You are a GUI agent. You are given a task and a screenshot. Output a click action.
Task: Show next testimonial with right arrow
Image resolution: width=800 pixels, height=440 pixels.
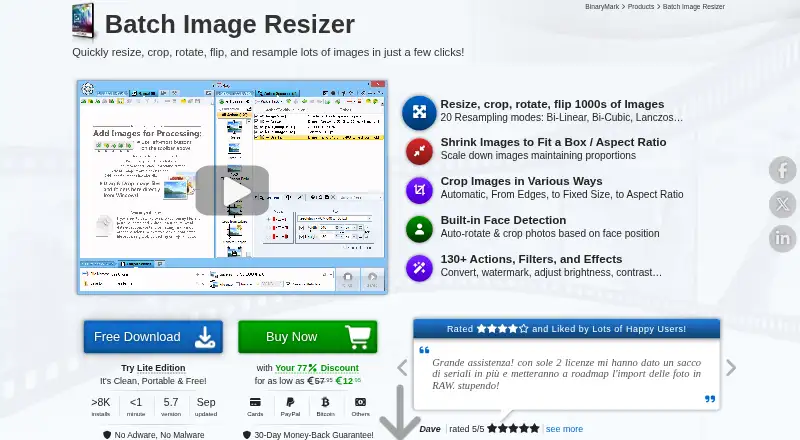731,368
